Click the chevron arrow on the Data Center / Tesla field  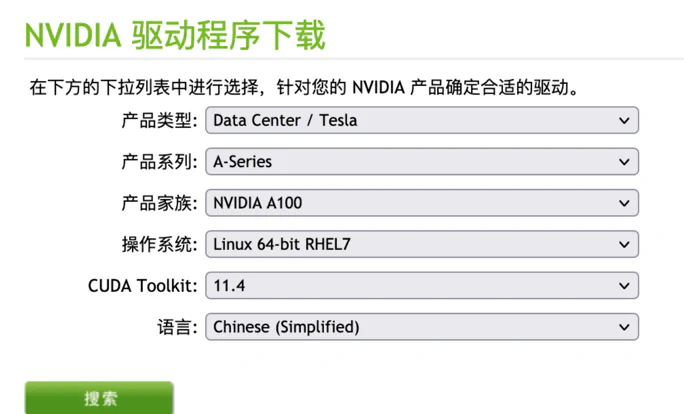pos(625,121)
